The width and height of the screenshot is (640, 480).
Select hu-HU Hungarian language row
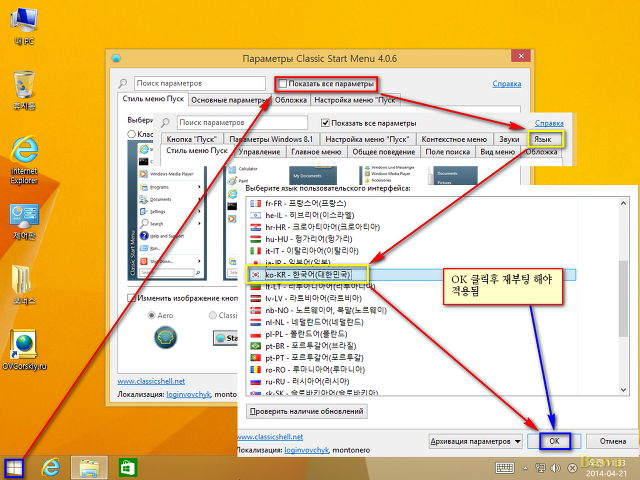[x=411, y=239]
